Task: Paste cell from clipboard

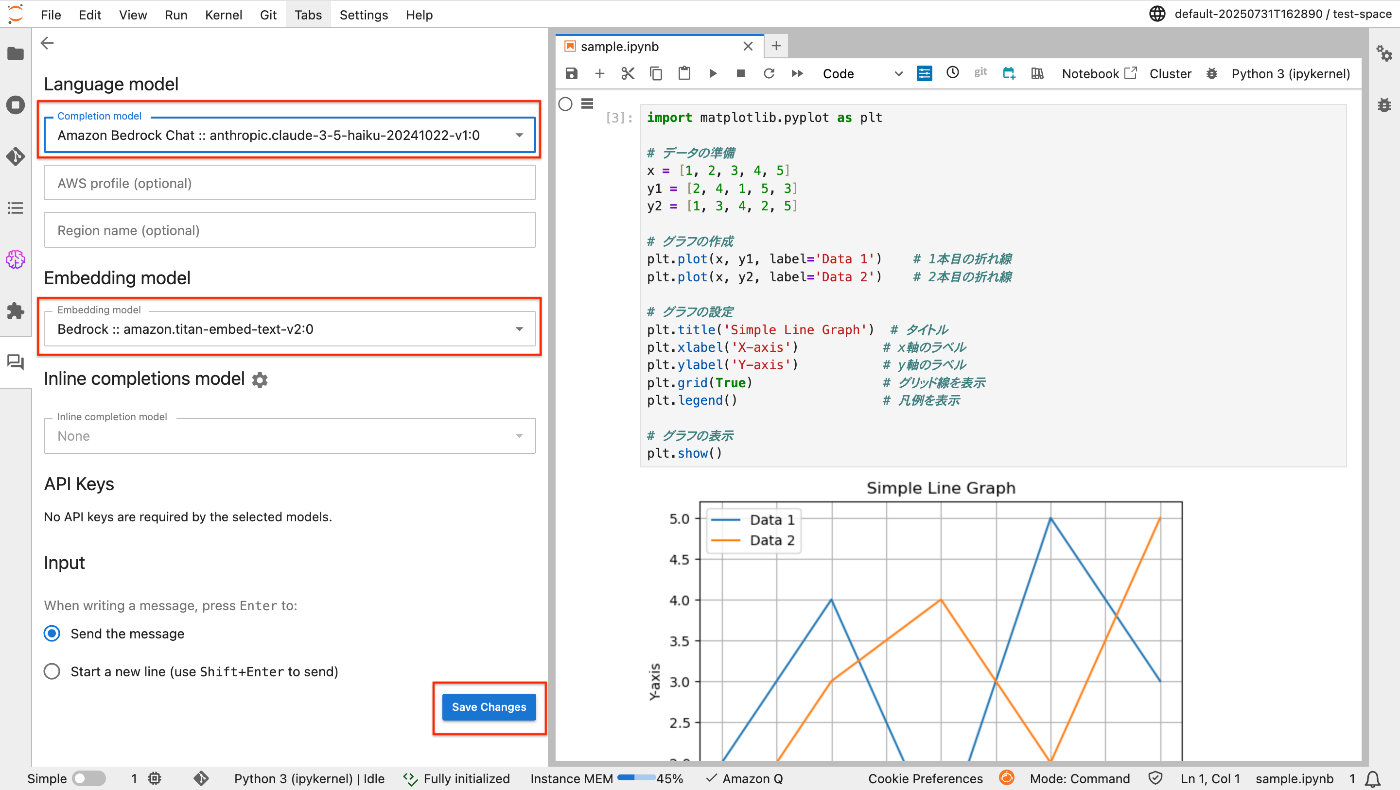Action: (684, 73)
